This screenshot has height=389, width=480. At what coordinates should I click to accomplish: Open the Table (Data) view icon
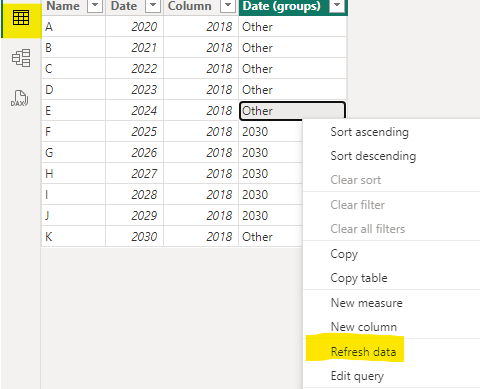21,17
